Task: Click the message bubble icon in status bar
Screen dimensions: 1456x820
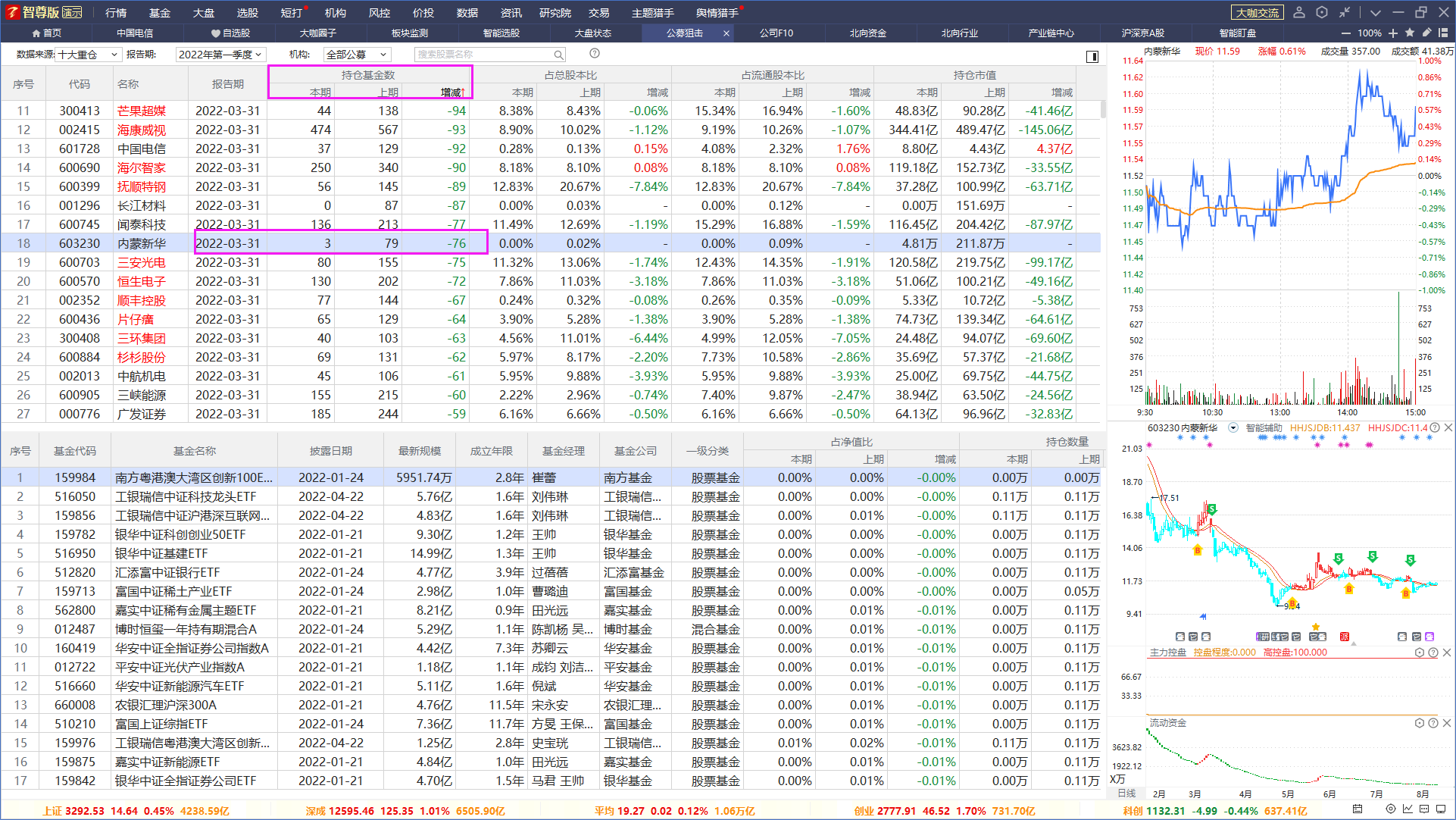Action: click(x=1423, y=809)
